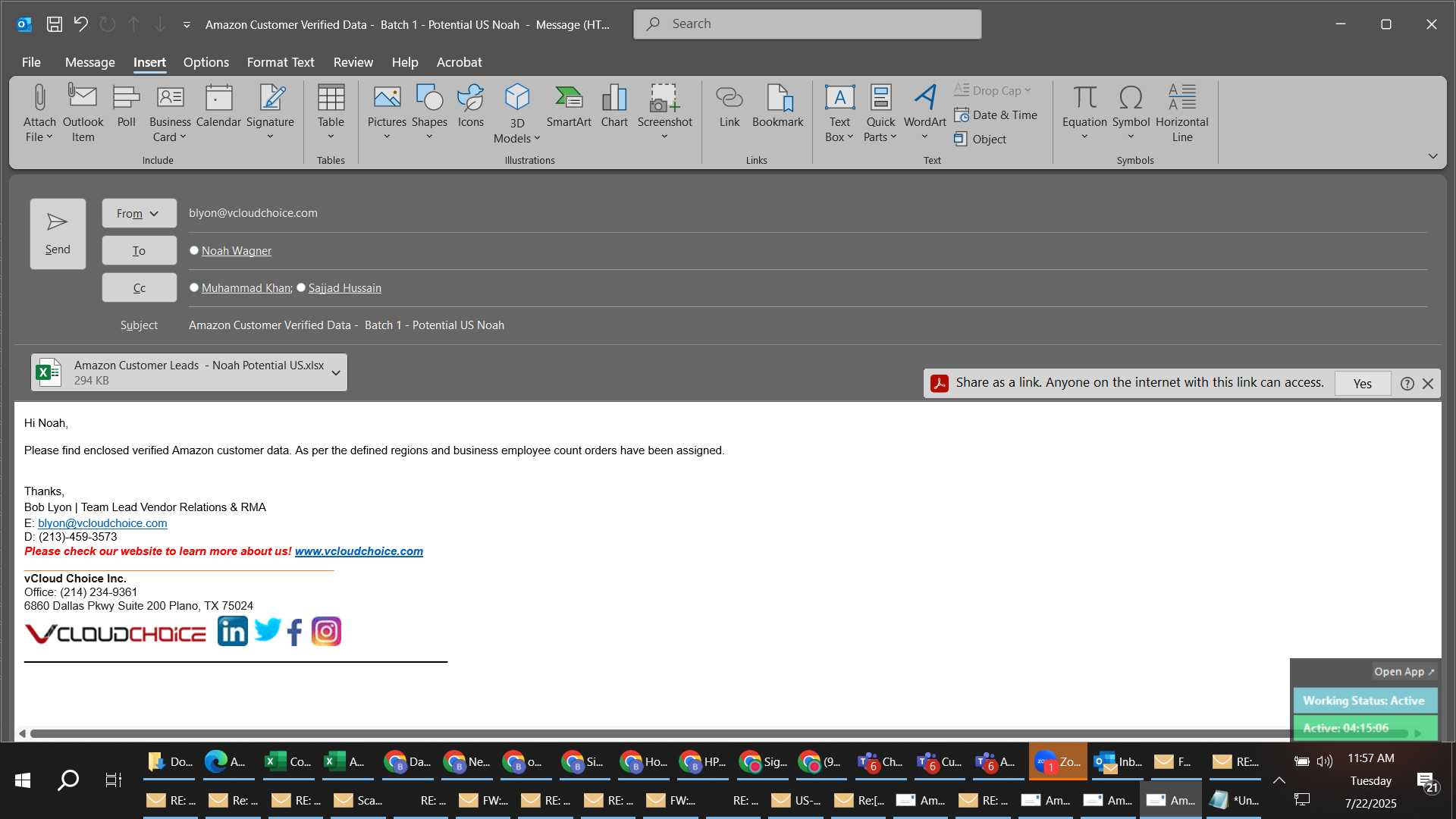Insert Date & Time

pos(996,115)
